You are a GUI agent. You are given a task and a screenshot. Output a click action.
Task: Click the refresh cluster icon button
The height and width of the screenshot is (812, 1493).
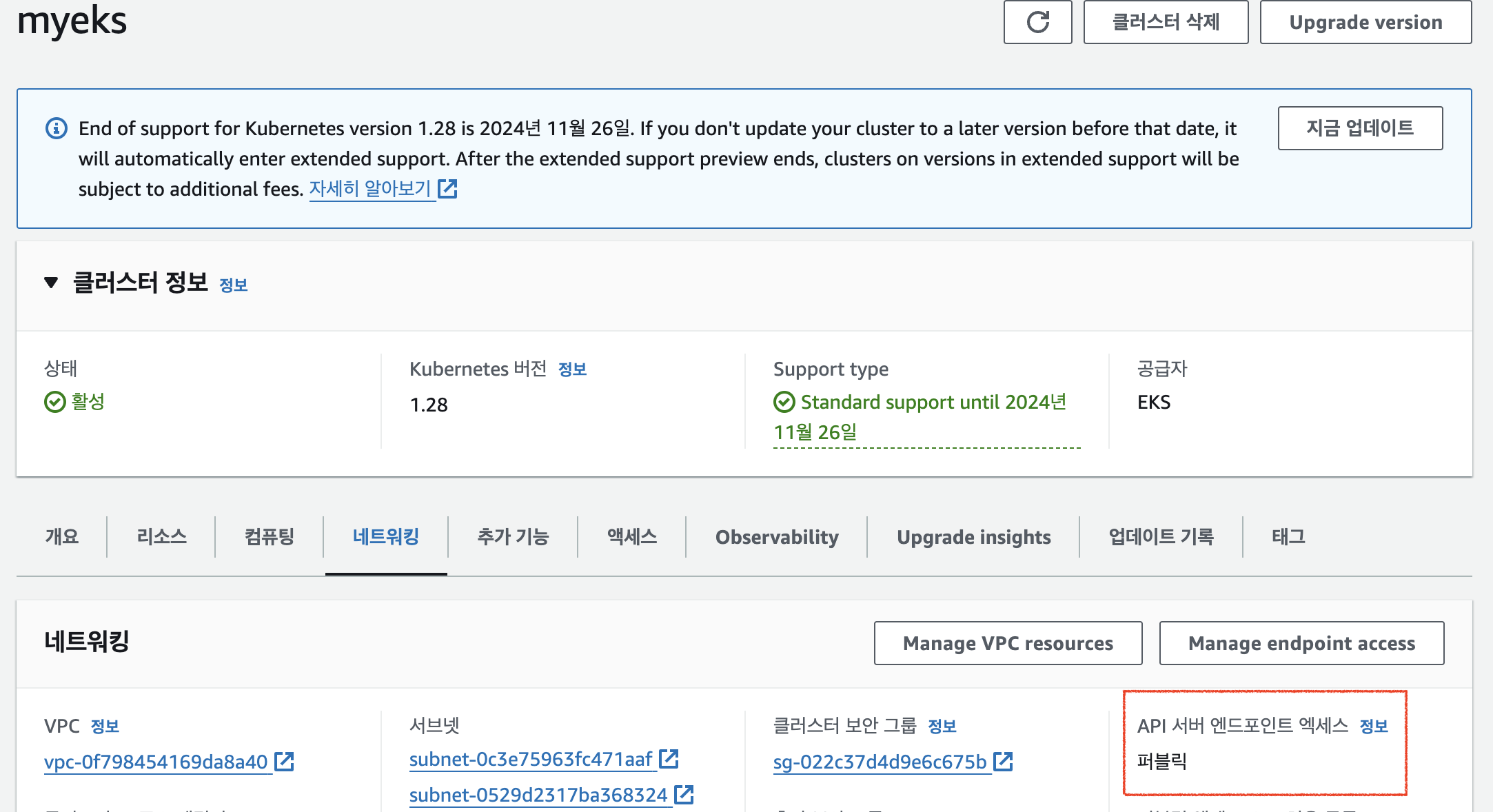(x=1037, y=22)
